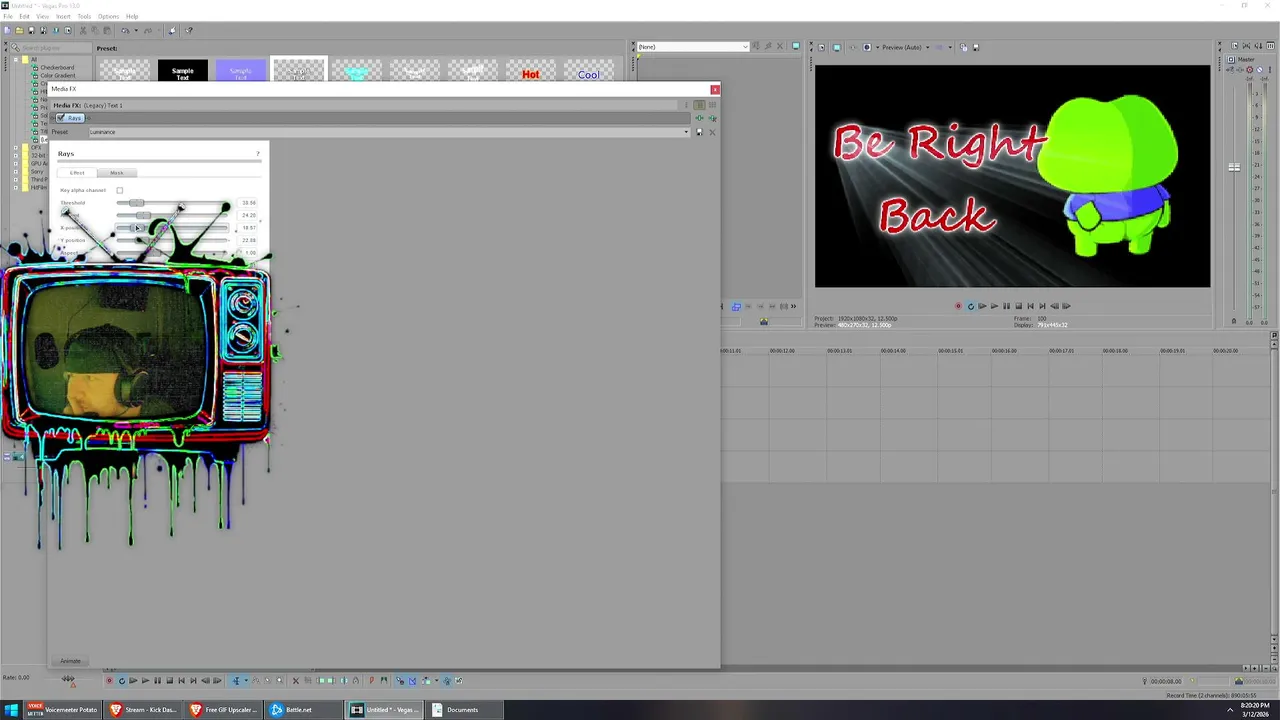The image size is (1280, 720).
Task: Click Stop button under video preview
Action: coord(1018,306)
